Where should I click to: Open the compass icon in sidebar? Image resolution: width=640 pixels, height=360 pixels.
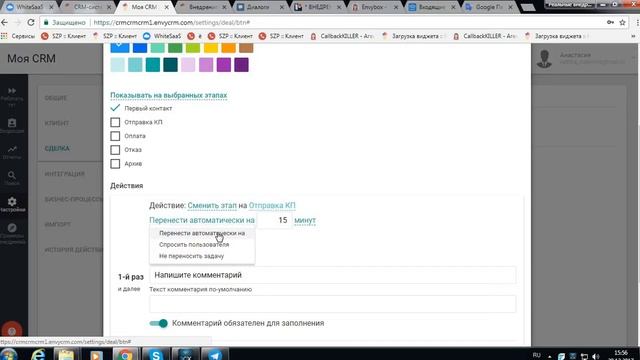pos(12,228)
